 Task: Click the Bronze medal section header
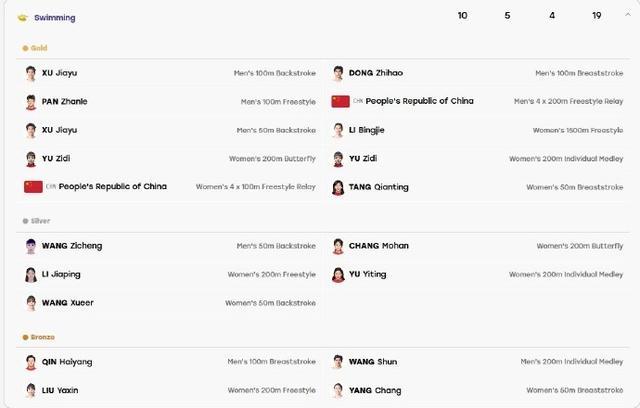tap(38, 337)
